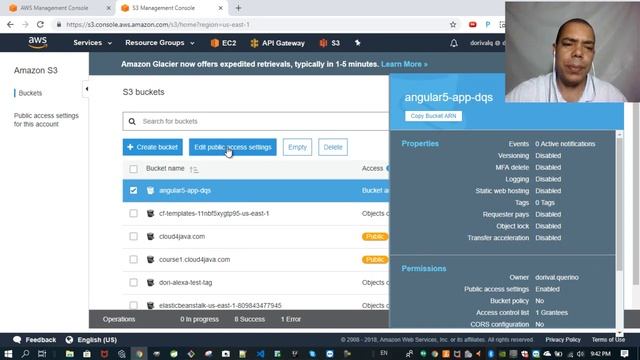Image resolution: width=640 pixels, height=360 pixels.
Task: Check the elasticbeanstalk bucket checkbox
Action: pyautogui.click(x=133, y=305)
